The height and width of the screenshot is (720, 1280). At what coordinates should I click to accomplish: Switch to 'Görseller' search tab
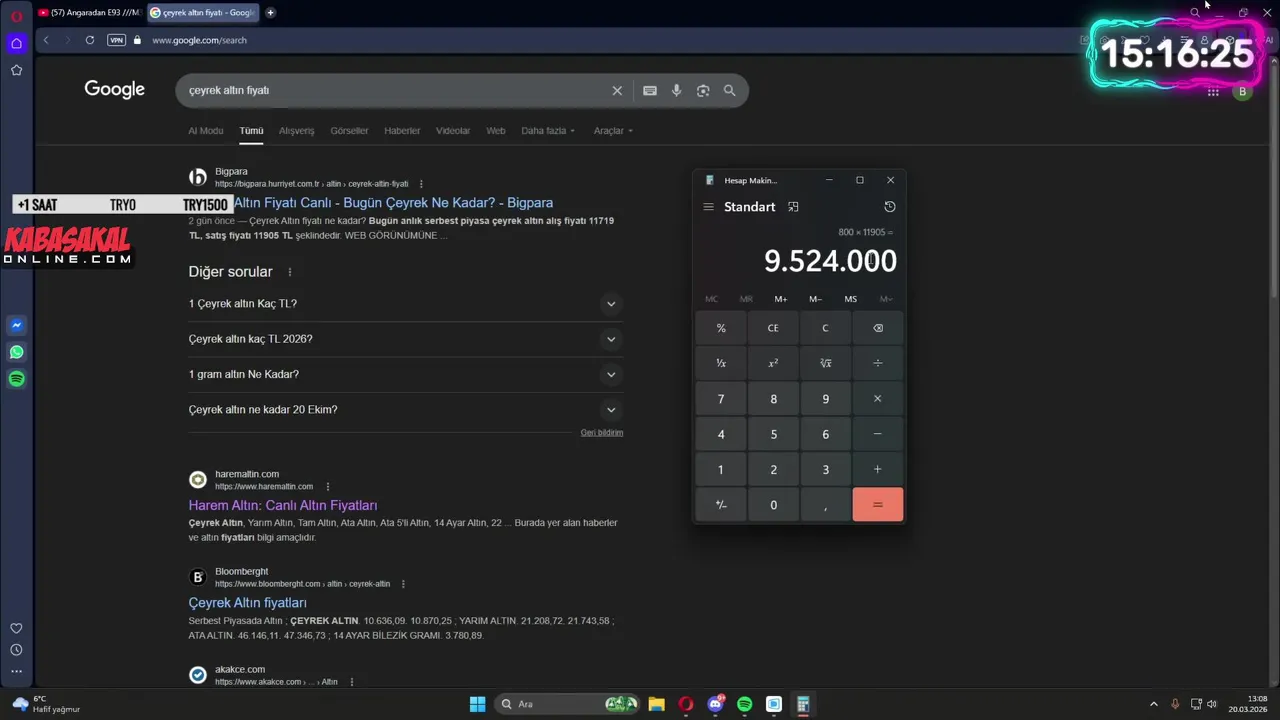(x=349, y=131)
